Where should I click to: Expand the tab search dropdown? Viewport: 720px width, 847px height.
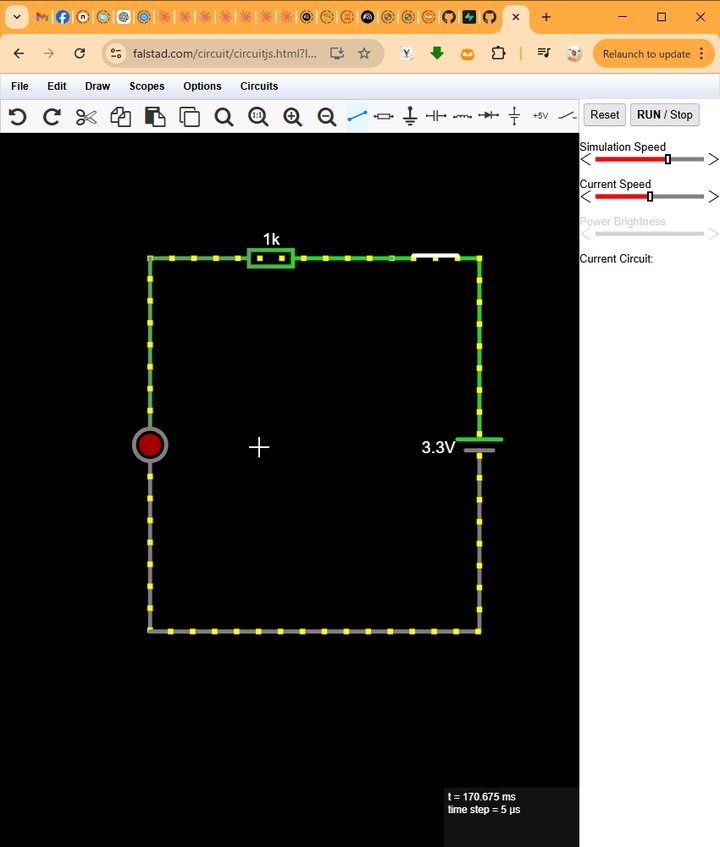(x=17, y=17)
